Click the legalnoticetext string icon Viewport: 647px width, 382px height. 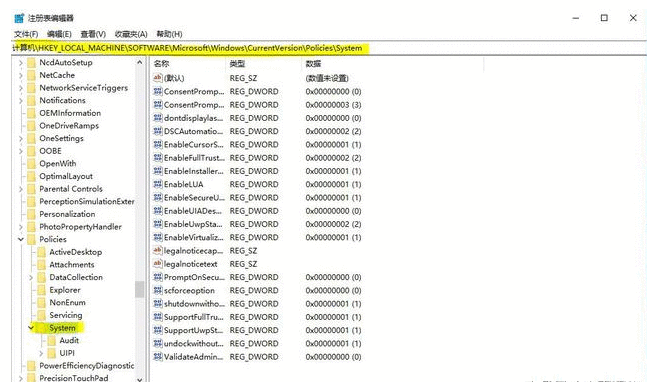(x=157, y=263)
